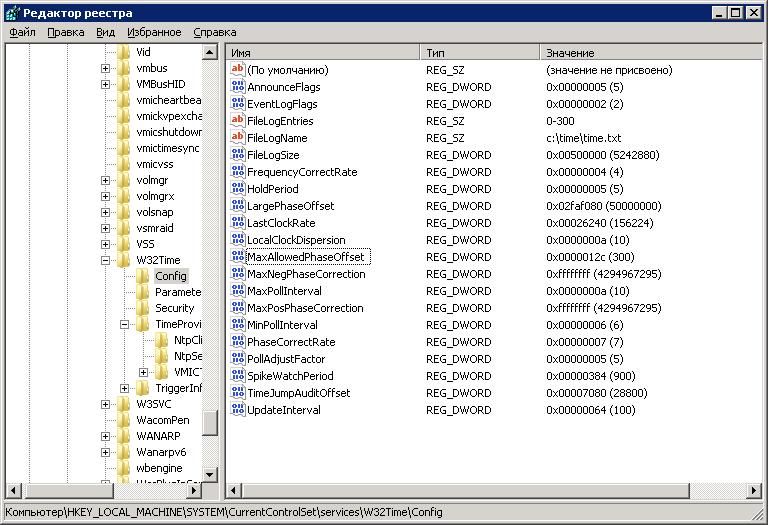Open the Файл menu
Image resolution: width=768 pixels, height=525 pixels.
click(x=23, y=32)
